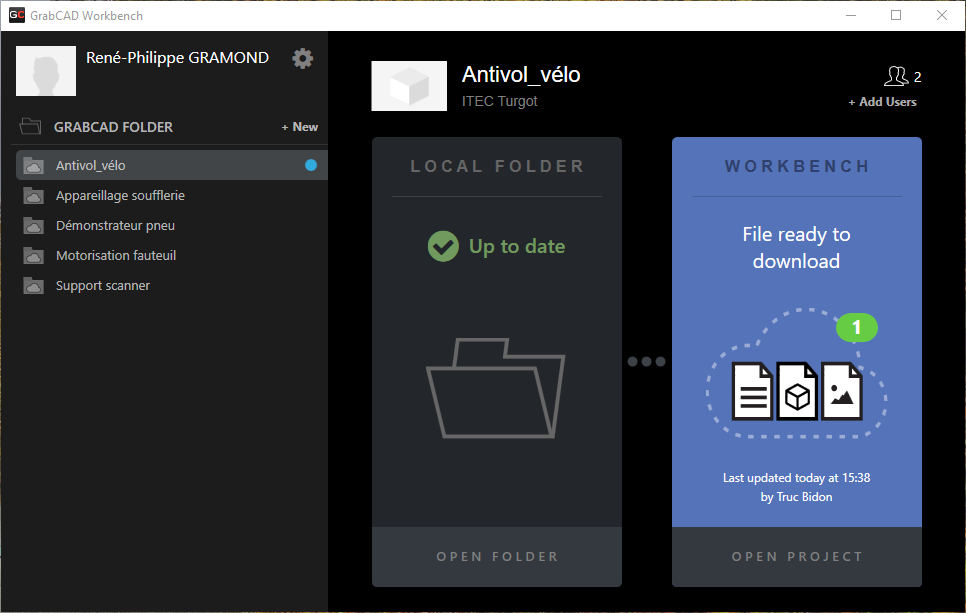The width and height of the screenshot is (966, 613).
Task: Open settings via the gear icon
Action: pyautogui.click(x=302, y=59)
